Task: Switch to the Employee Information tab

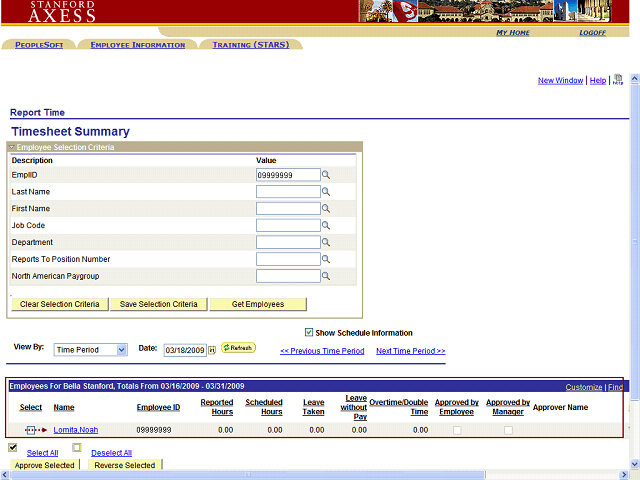Action: [x=137, y=45]
